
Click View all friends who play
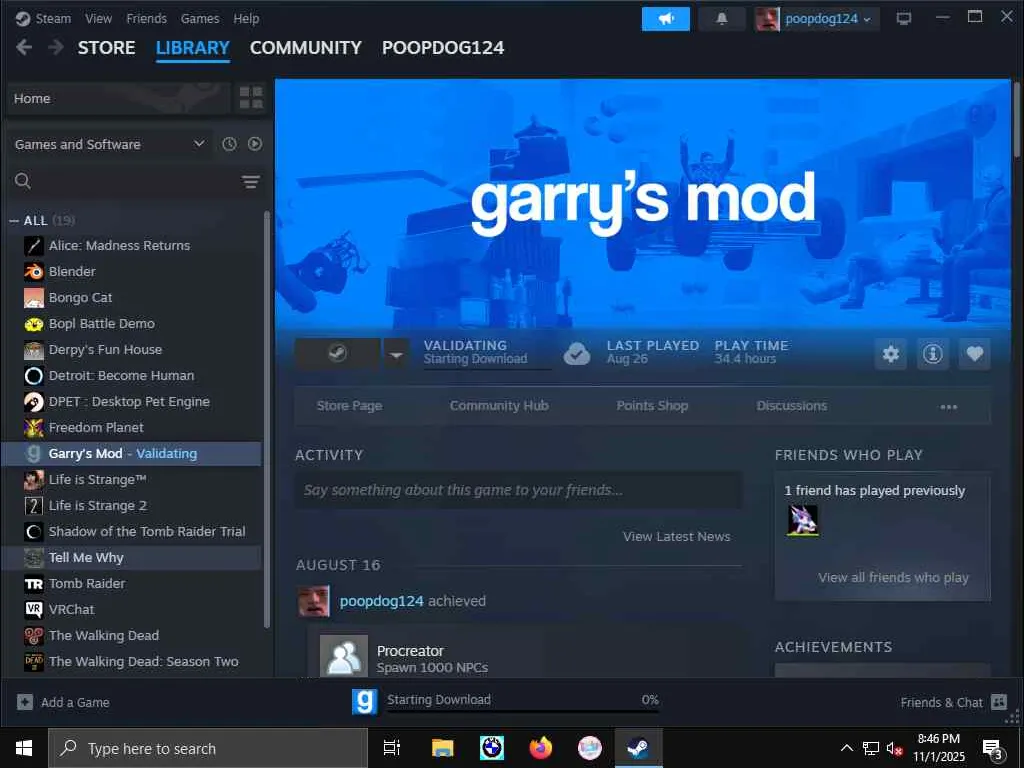point(893,577)
